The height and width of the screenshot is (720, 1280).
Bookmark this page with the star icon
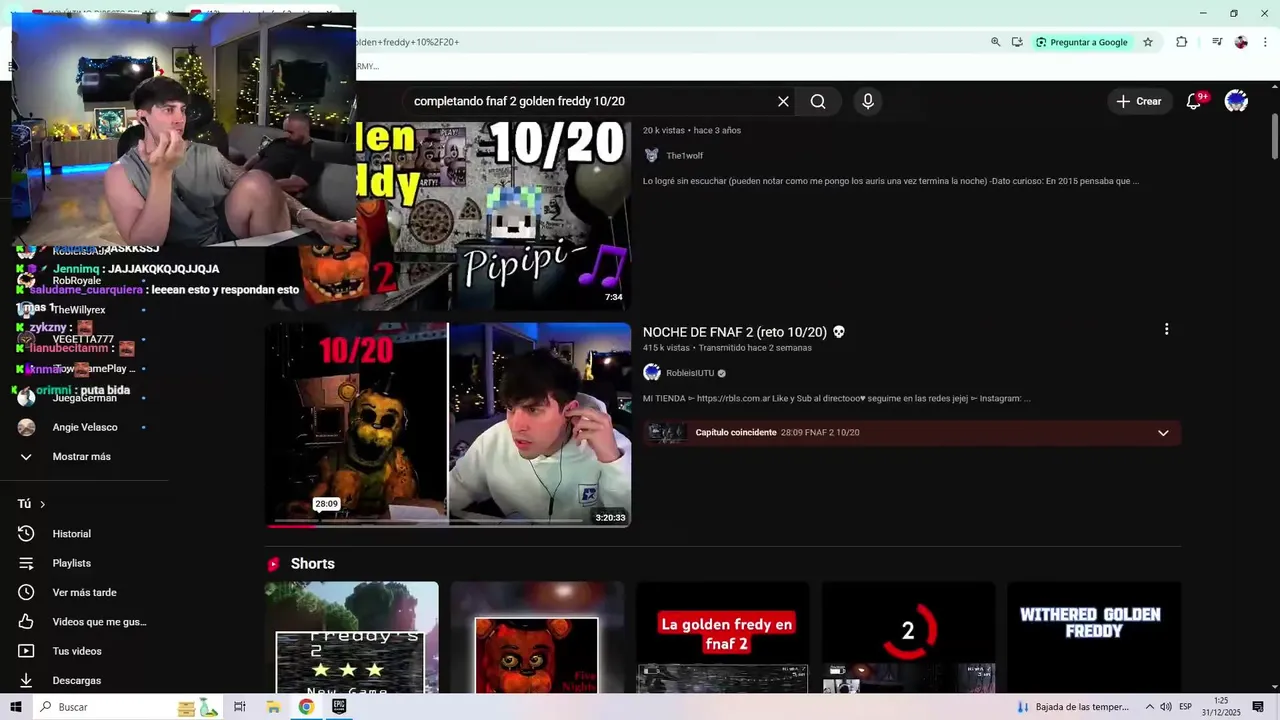[x=1148, y=42]
